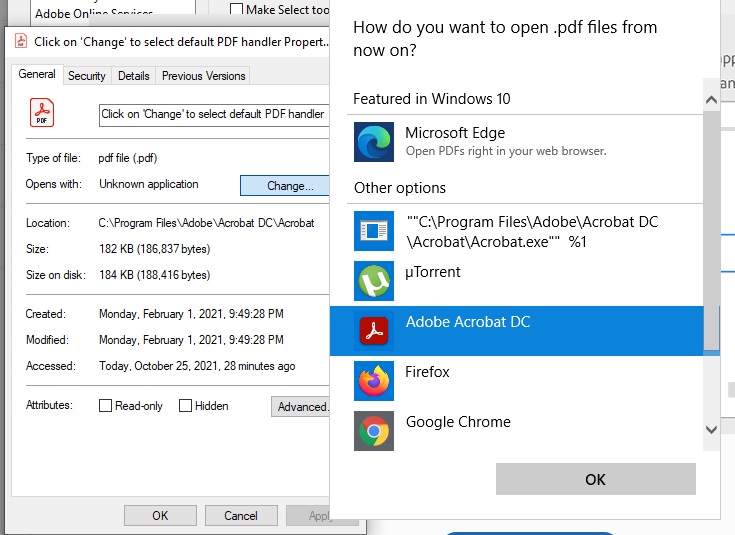Tick the Hidden attribute checkbox
Screen dimensions: 735x535
pos(186,406)
